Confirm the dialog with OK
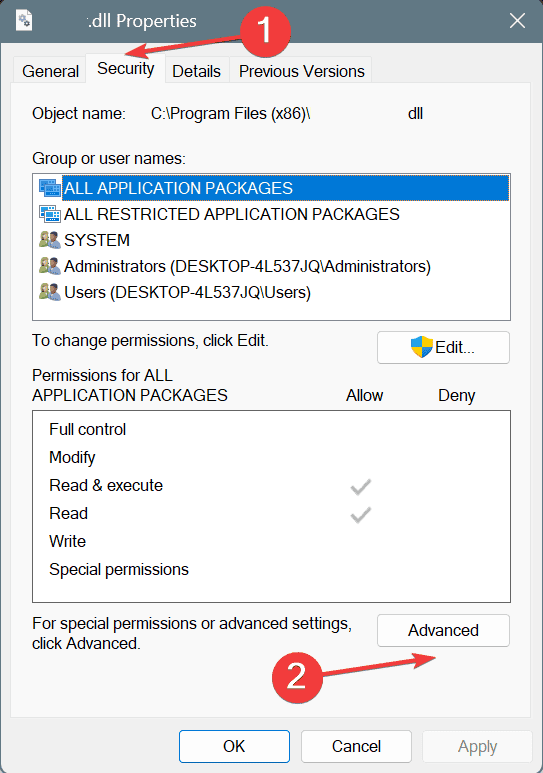The image size is (543, 773). (234, 746)
